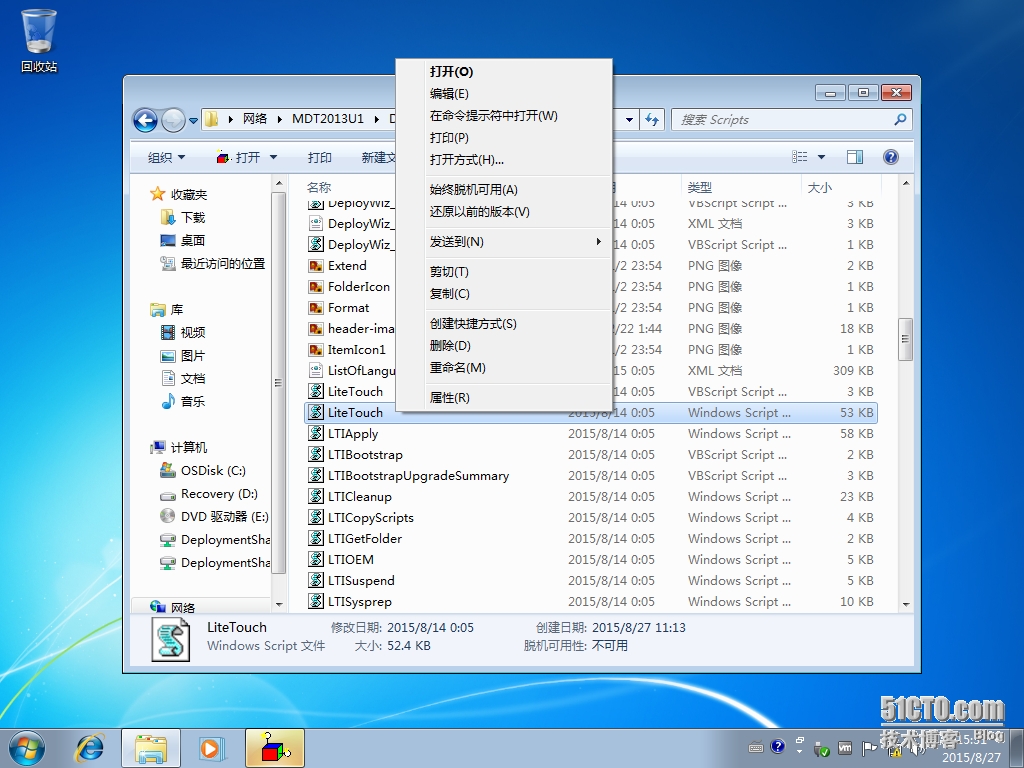The width and height of the screenshot is (1024, 768).
Task: Choose 始终脱机可用(A) menu item
Action: coord(504,190)
